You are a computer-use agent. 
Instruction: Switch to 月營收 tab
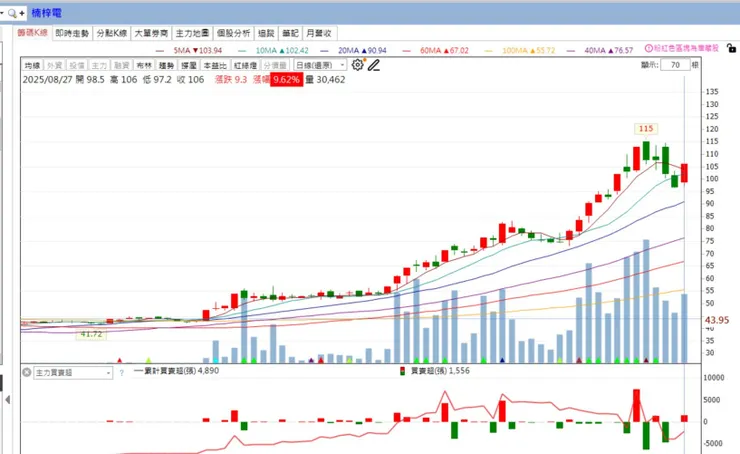(x=319, y=33)
